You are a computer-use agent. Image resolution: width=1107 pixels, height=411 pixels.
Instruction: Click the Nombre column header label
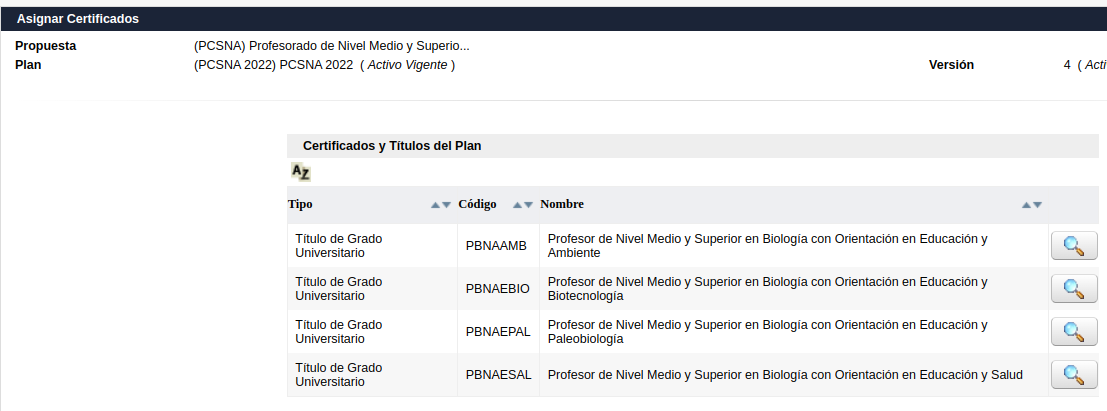pyautogui.click(x=562, y=204)
